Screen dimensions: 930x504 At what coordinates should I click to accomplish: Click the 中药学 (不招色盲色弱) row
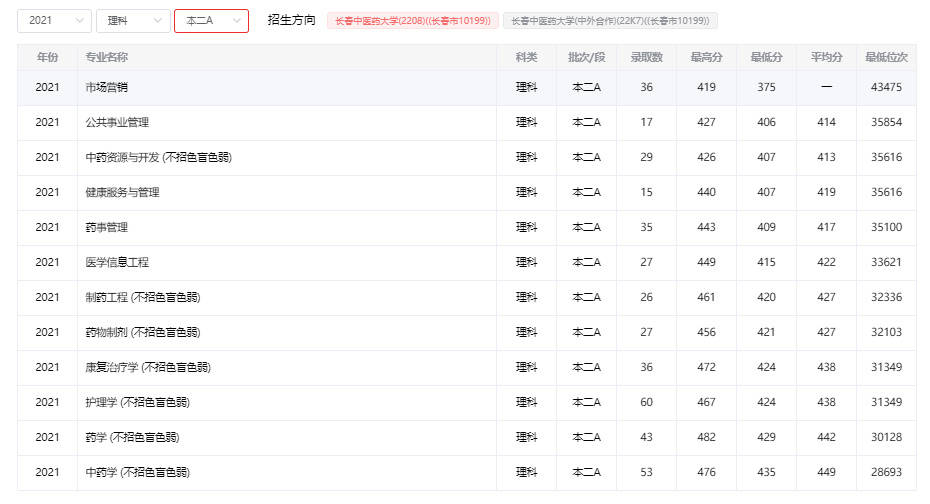467,472
